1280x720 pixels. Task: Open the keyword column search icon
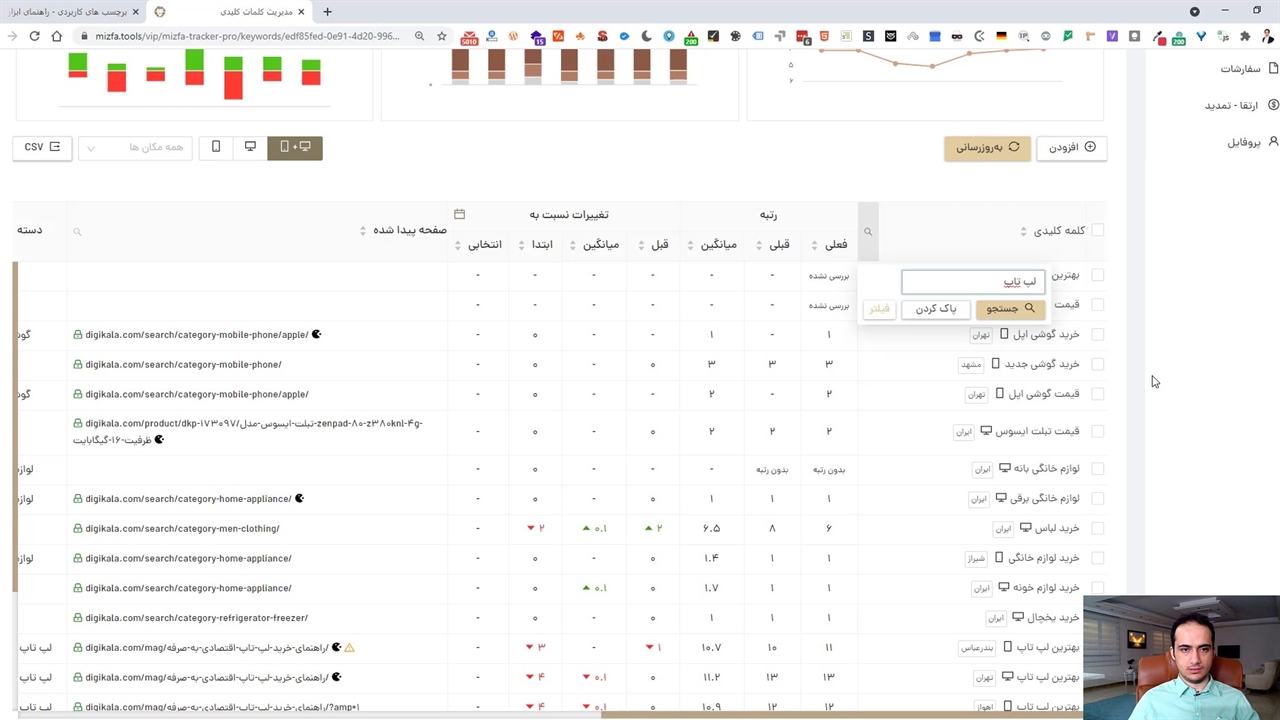click(868, 232)
